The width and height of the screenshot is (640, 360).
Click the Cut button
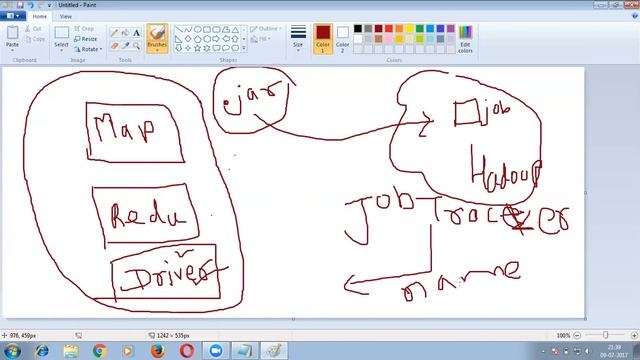click(x=33, y=29)
